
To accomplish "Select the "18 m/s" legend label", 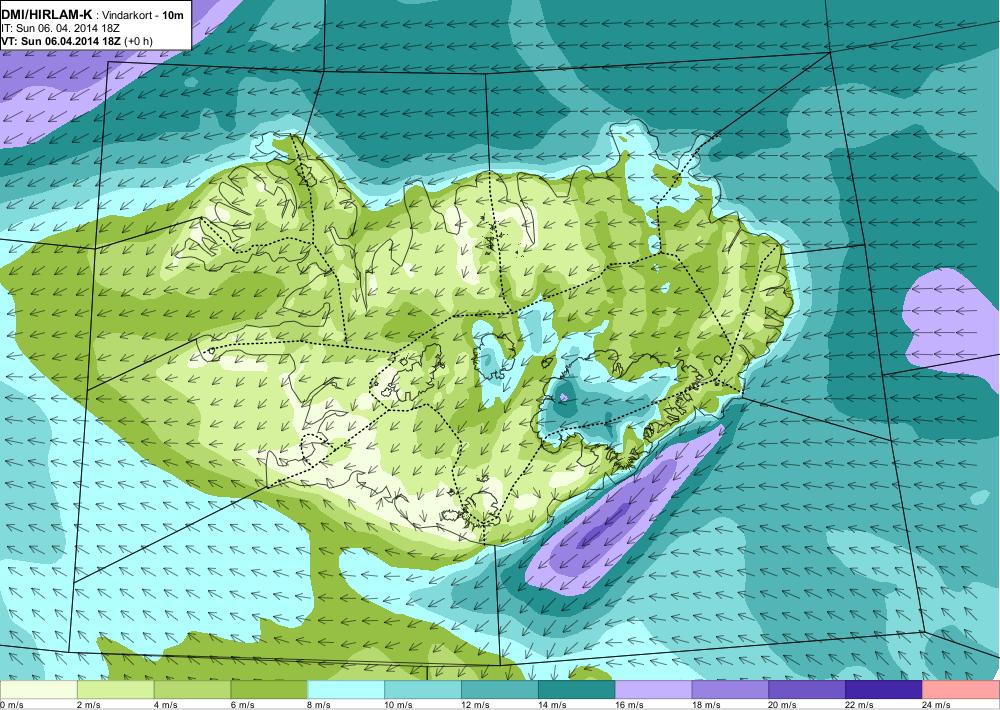I will pyautogui.click(x=706, y=705).
